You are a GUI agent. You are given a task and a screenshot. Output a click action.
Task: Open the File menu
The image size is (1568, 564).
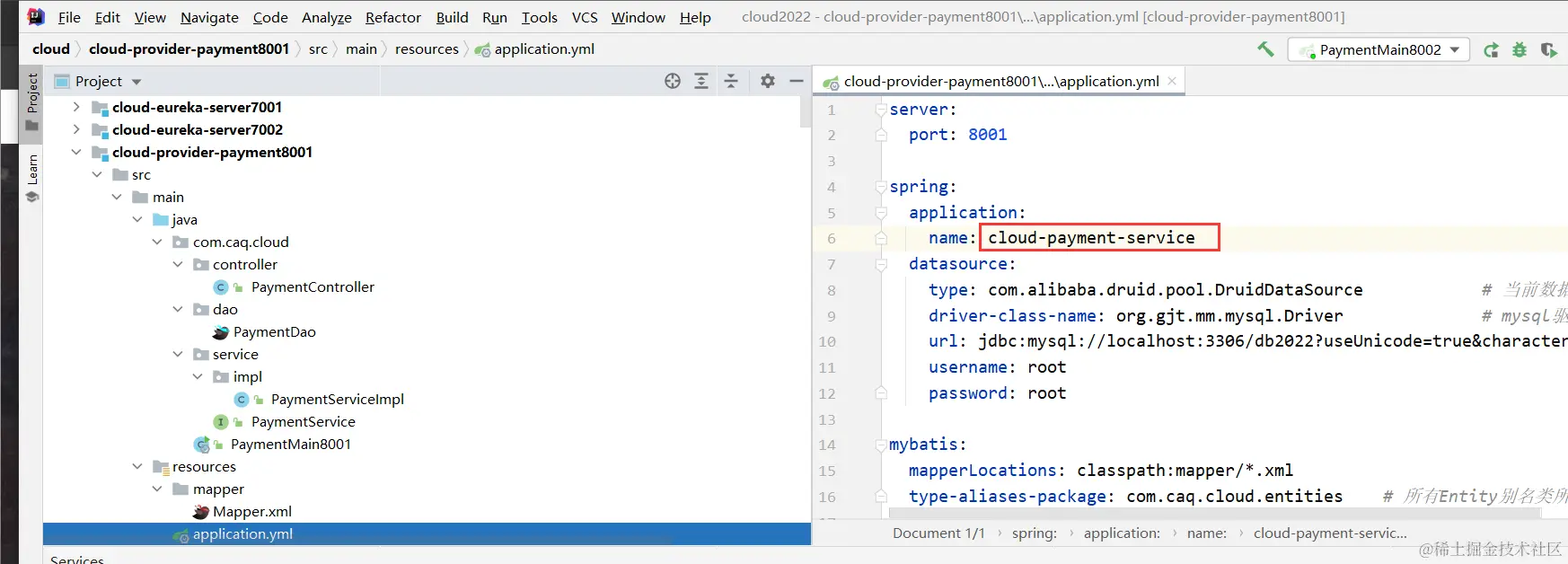(x=69, y=17)
